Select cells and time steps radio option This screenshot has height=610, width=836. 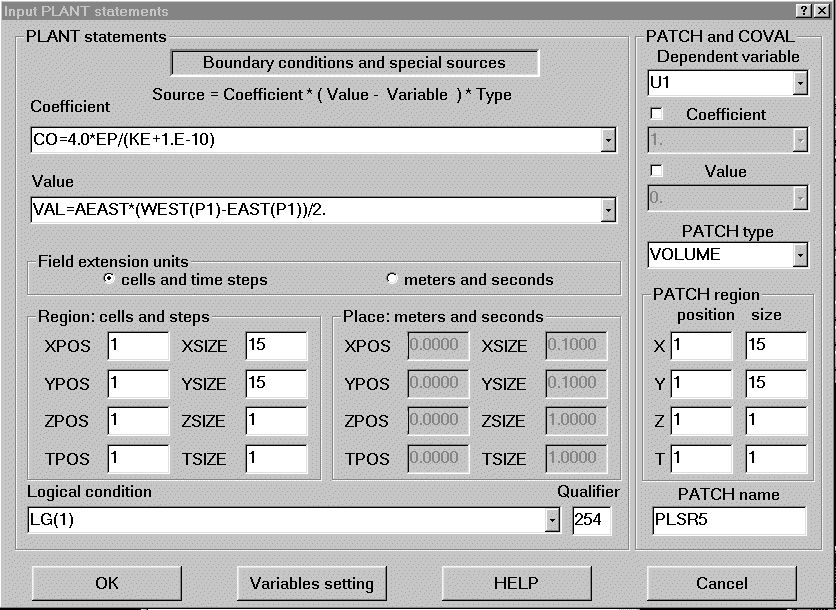pos(110,279)
